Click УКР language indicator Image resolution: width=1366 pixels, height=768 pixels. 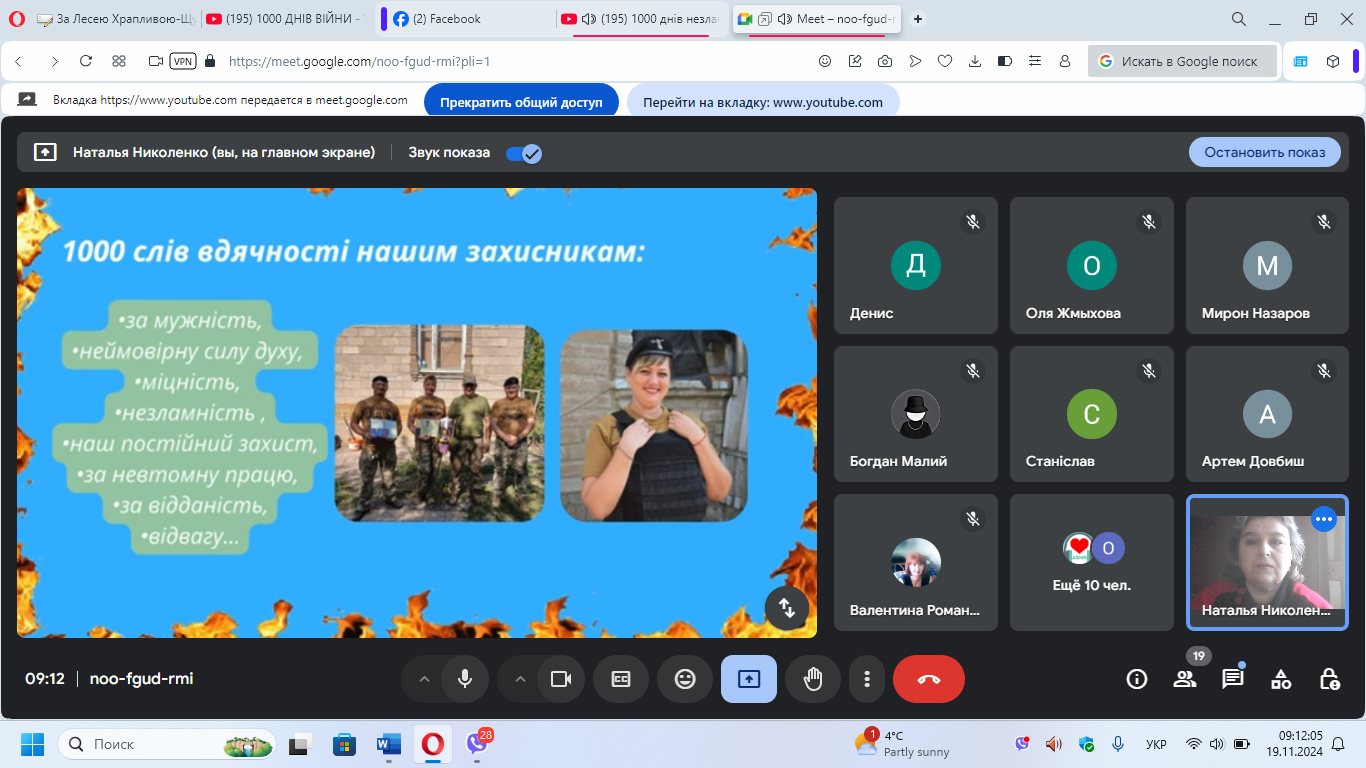point(1156,744)
